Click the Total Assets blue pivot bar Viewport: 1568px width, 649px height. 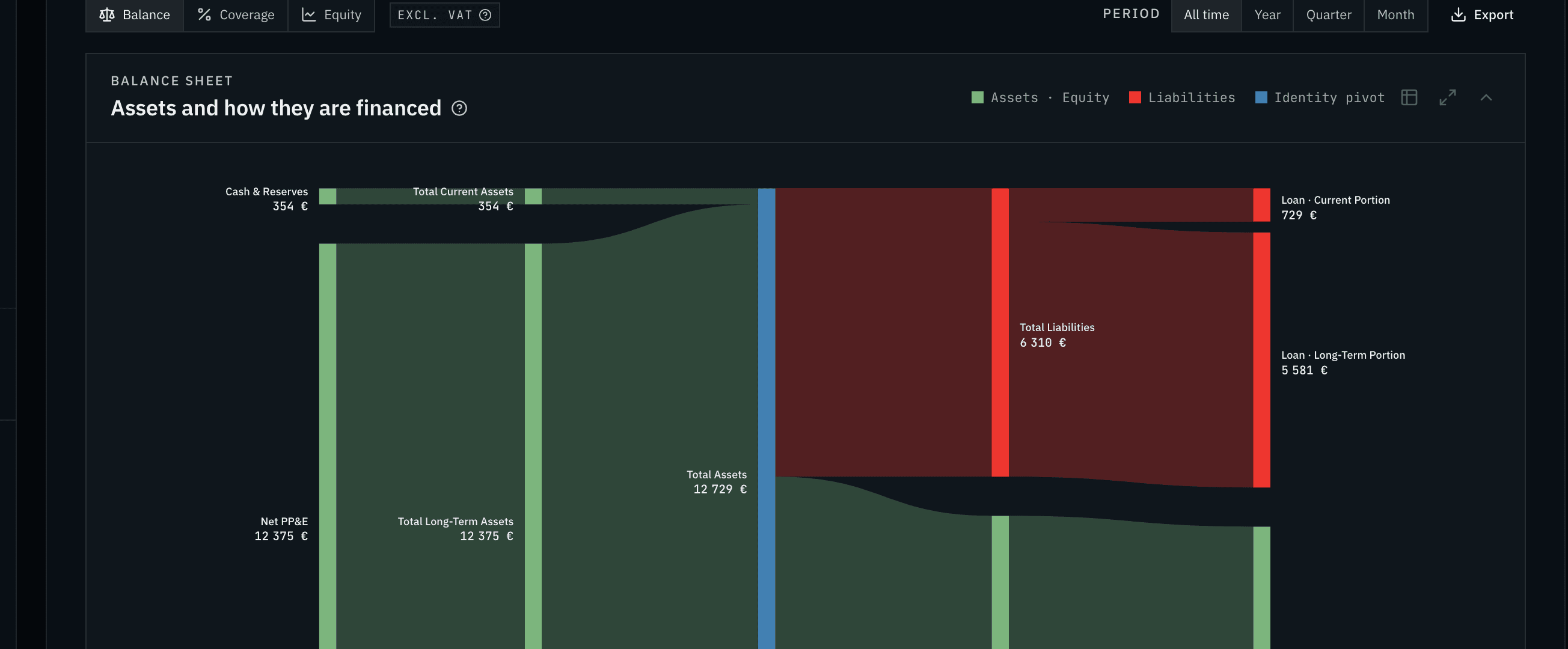(767, 418)
